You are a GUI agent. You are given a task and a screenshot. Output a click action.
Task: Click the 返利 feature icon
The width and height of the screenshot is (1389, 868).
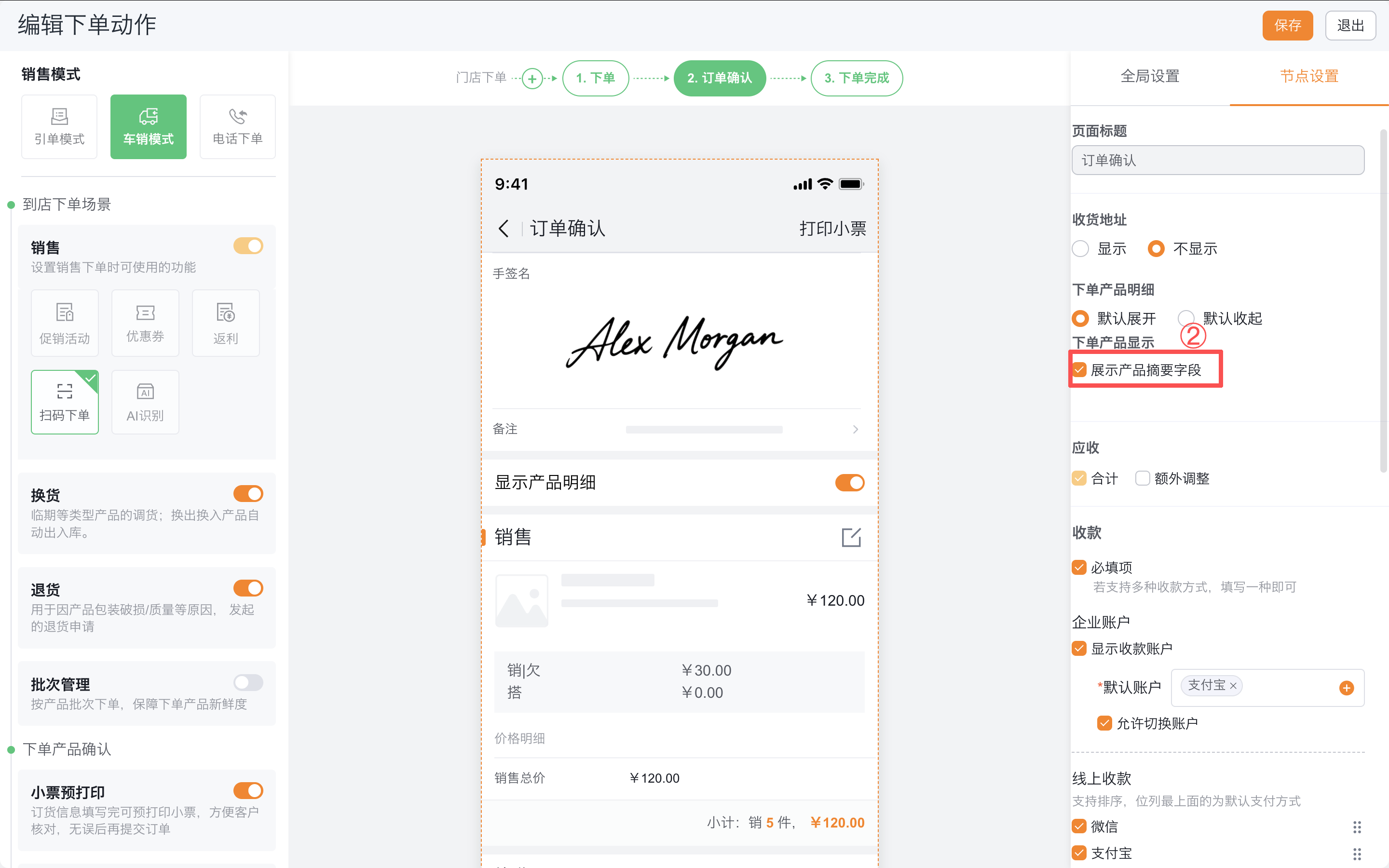coord(226,323)
